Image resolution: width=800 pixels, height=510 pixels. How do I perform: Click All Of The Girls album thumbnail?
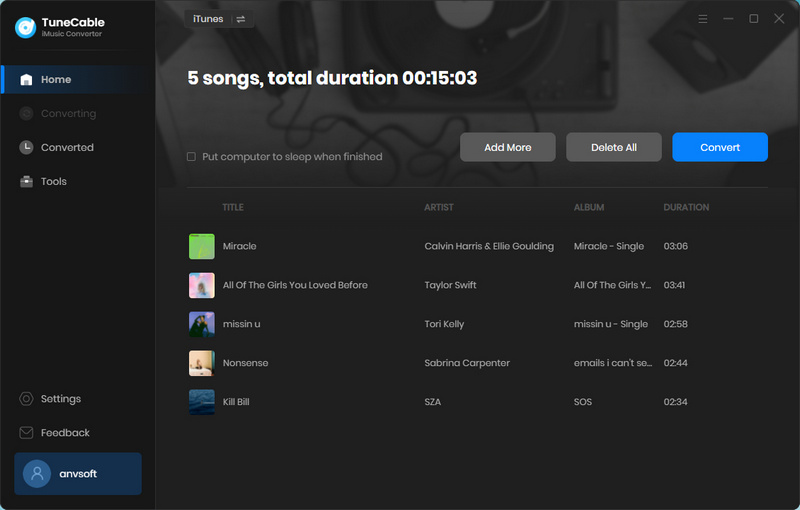202,285
